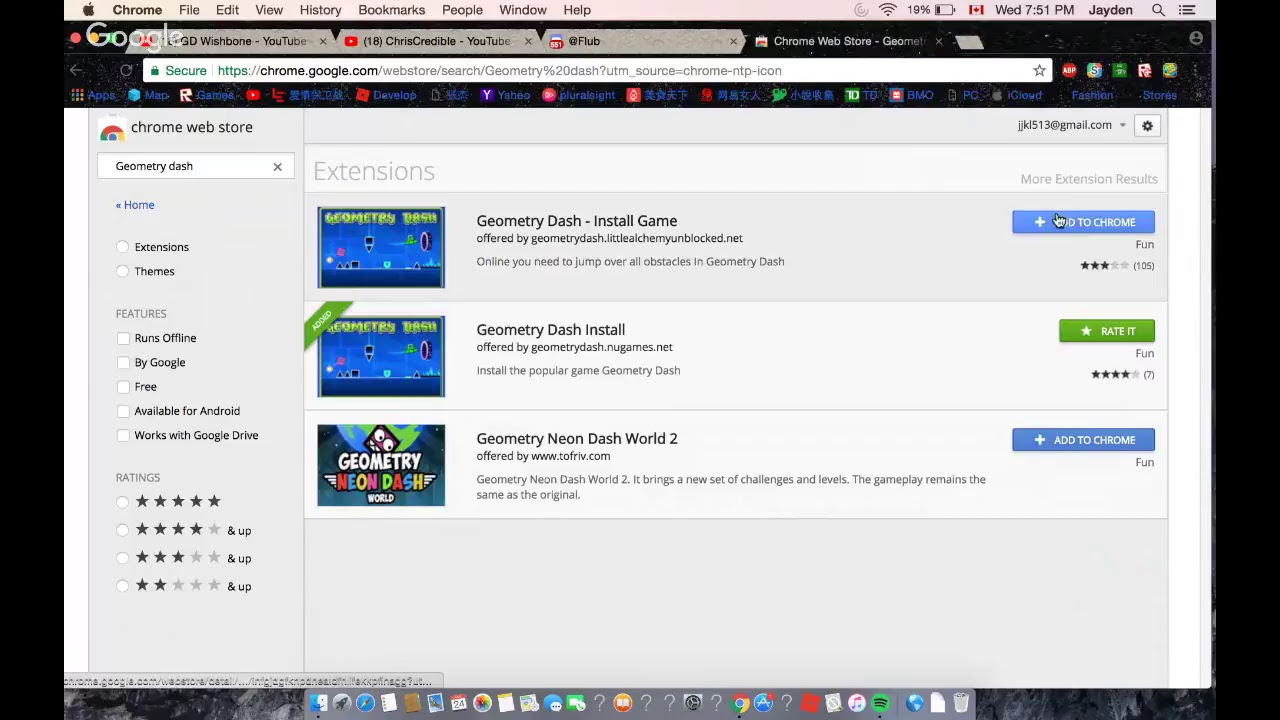1280x720 pixels.
Task: Select the Extensions radio filter
Action: click(123, 247)
